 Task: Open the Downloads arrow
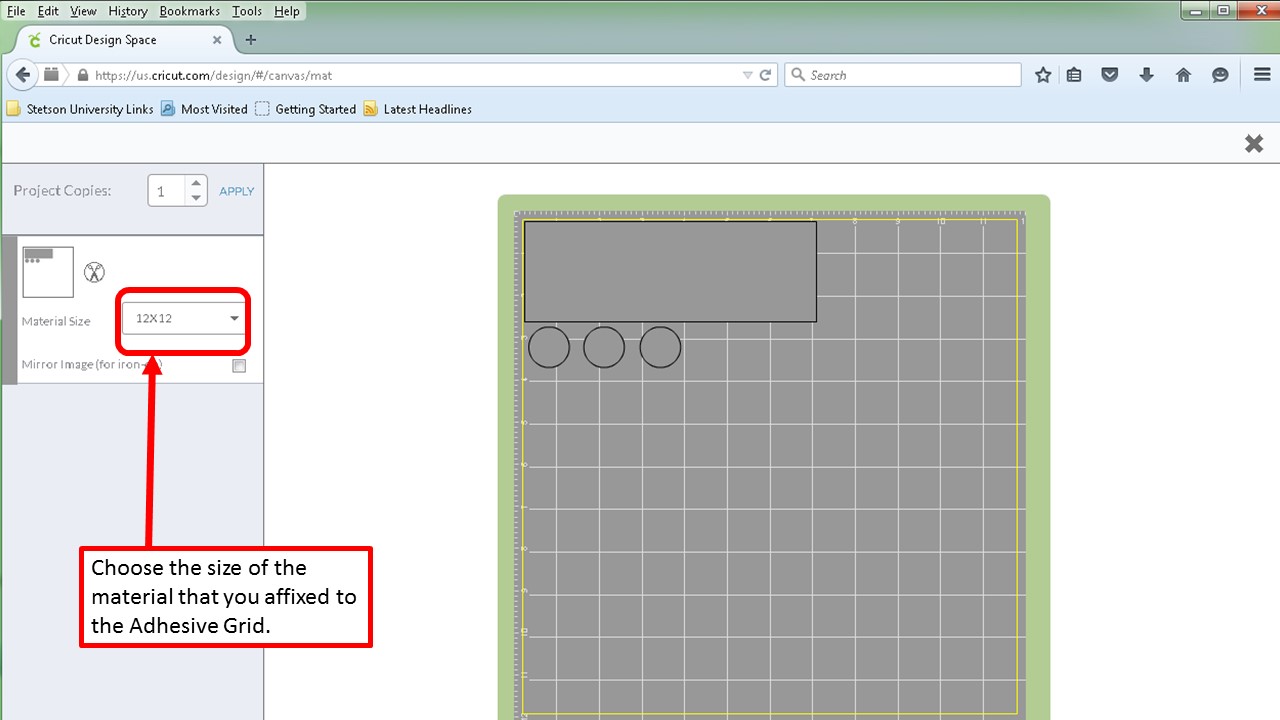tap(1146, 75)
